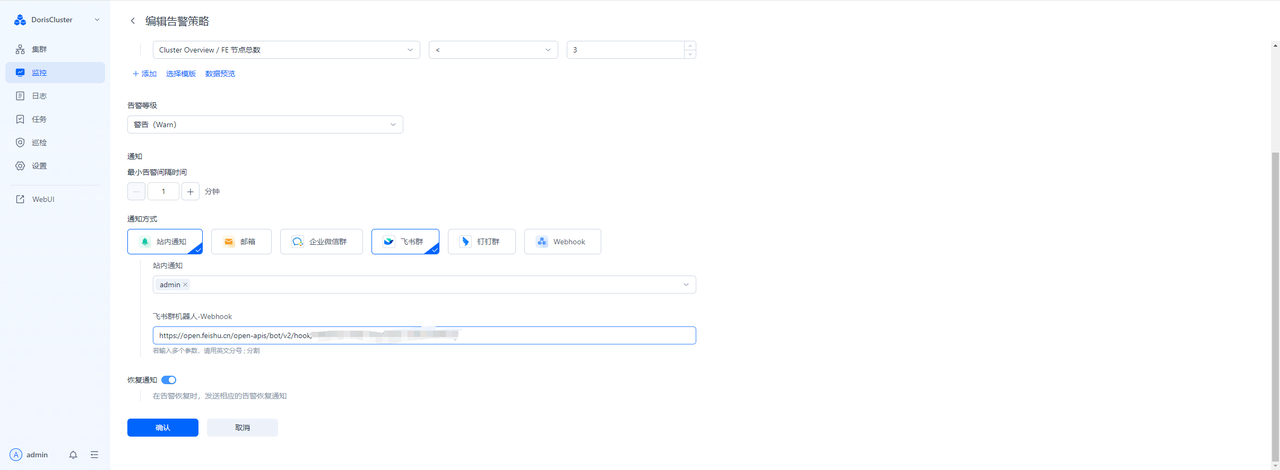Screen dimensions: 1280x470
Task: Open the WebUI external link
Action: coord(43,200)
